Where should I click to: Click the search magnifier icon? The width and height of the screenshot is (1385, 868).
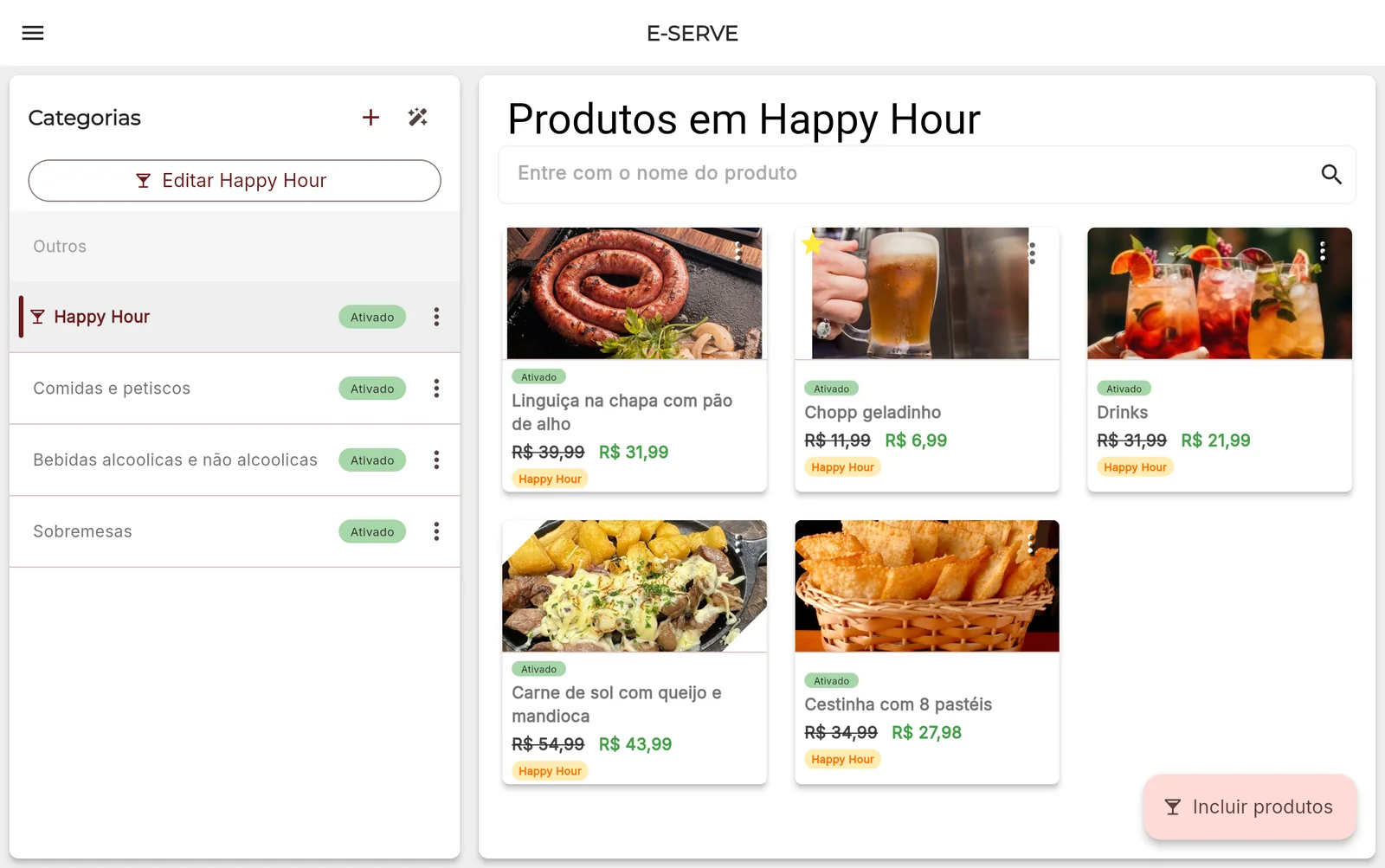[1331, 174]
